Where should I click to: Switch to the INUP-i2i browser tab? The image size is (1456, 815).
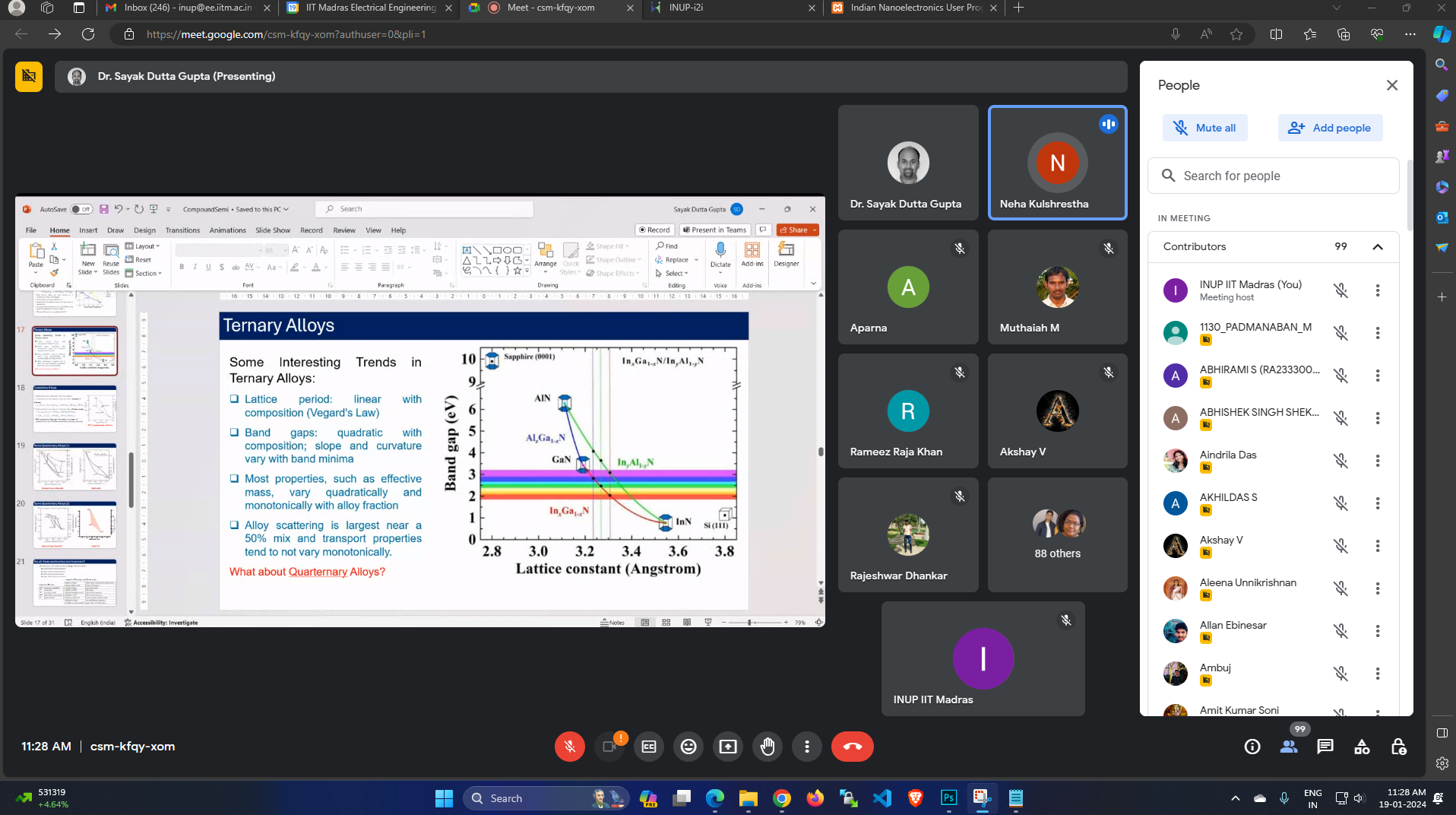tap(732, 8)
